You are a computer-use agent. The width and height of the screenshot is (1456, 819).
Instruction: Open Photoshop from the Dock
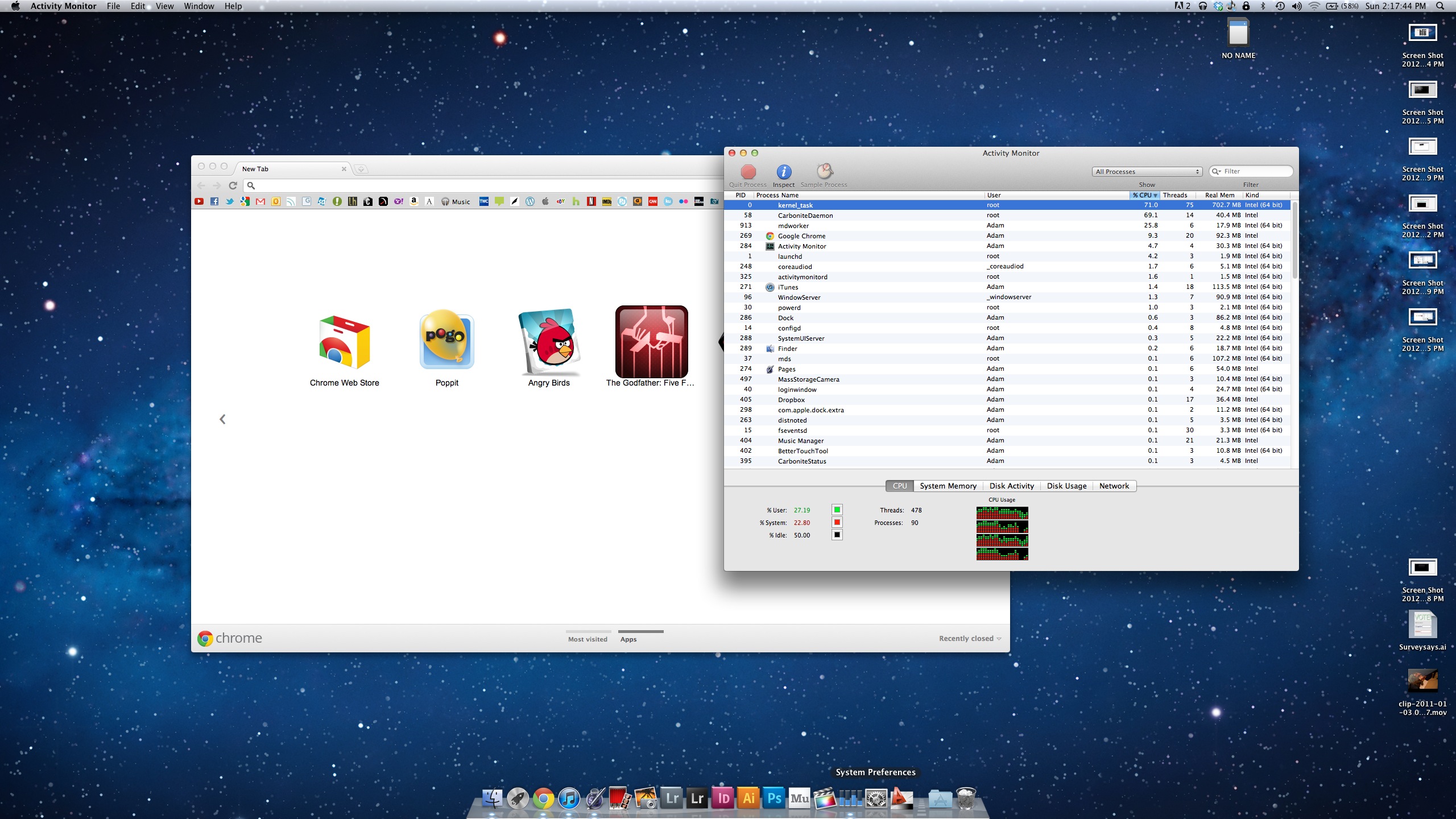pyautogui.click(x=774, y=799)
